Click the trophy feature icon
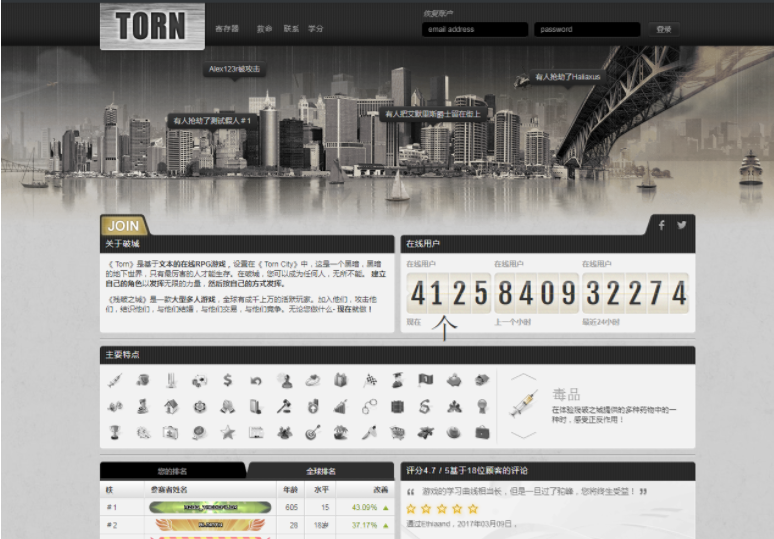The height and width of the screenshot is (539, 774). pyautogui.click(x=115, y=432)
